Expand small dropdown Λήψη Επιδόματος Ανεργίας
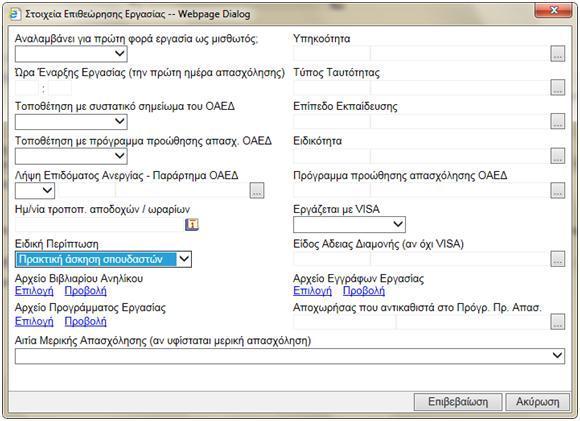The image size is (580, 421). tap(35, 191)
